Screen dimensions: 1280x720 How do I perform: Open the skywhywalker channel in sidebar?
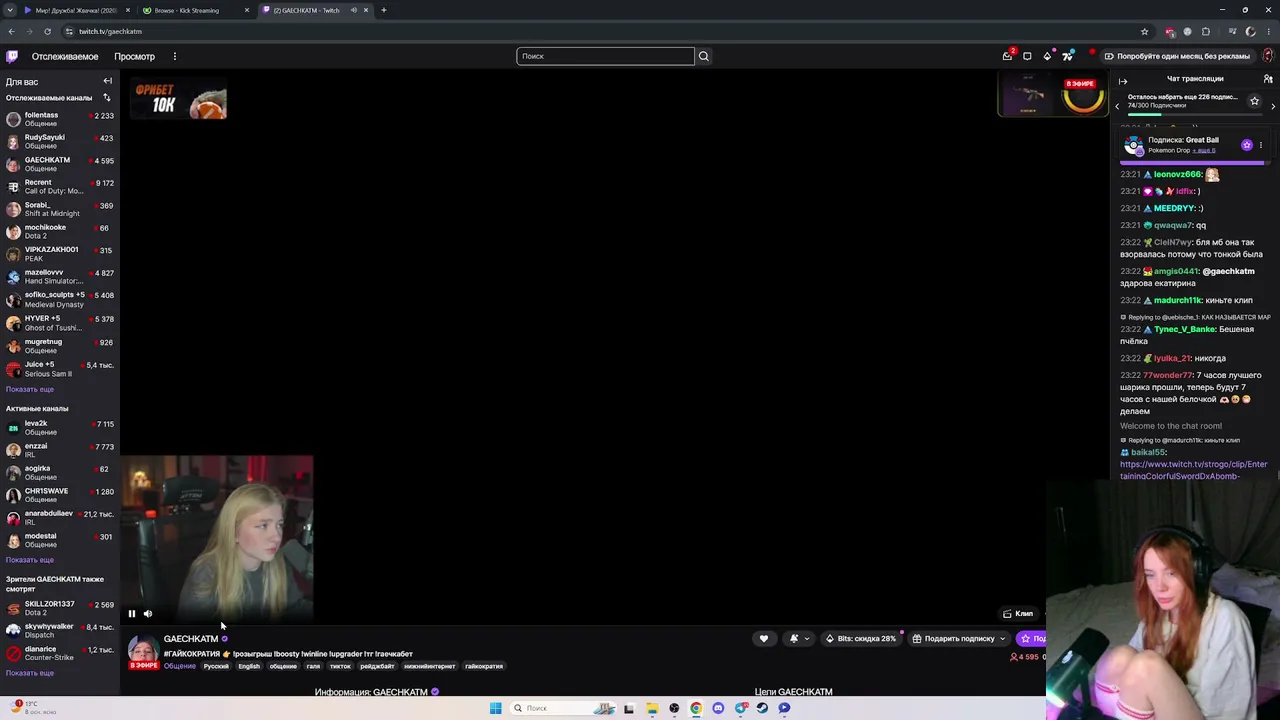coord(60,631)
